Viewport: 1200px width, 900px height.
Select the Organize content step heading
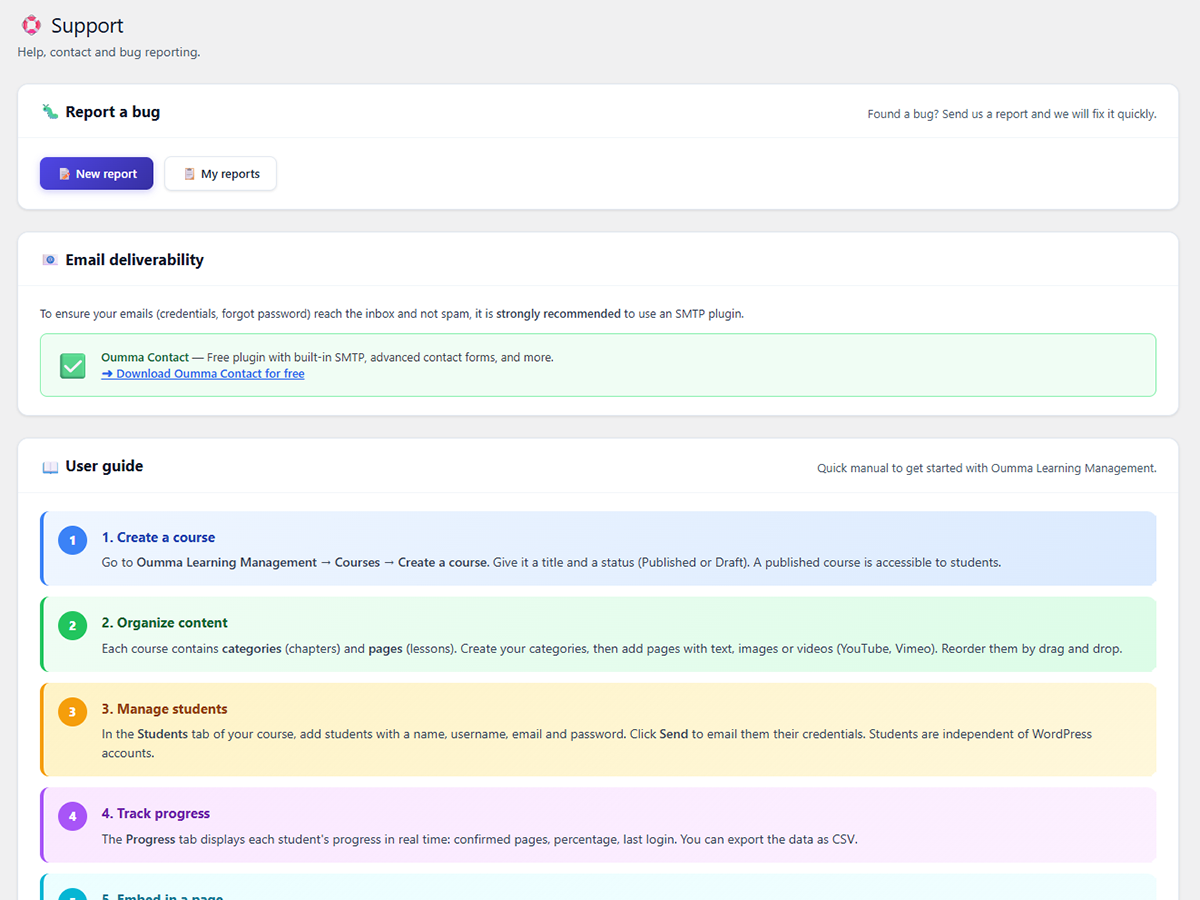[164, 623]
